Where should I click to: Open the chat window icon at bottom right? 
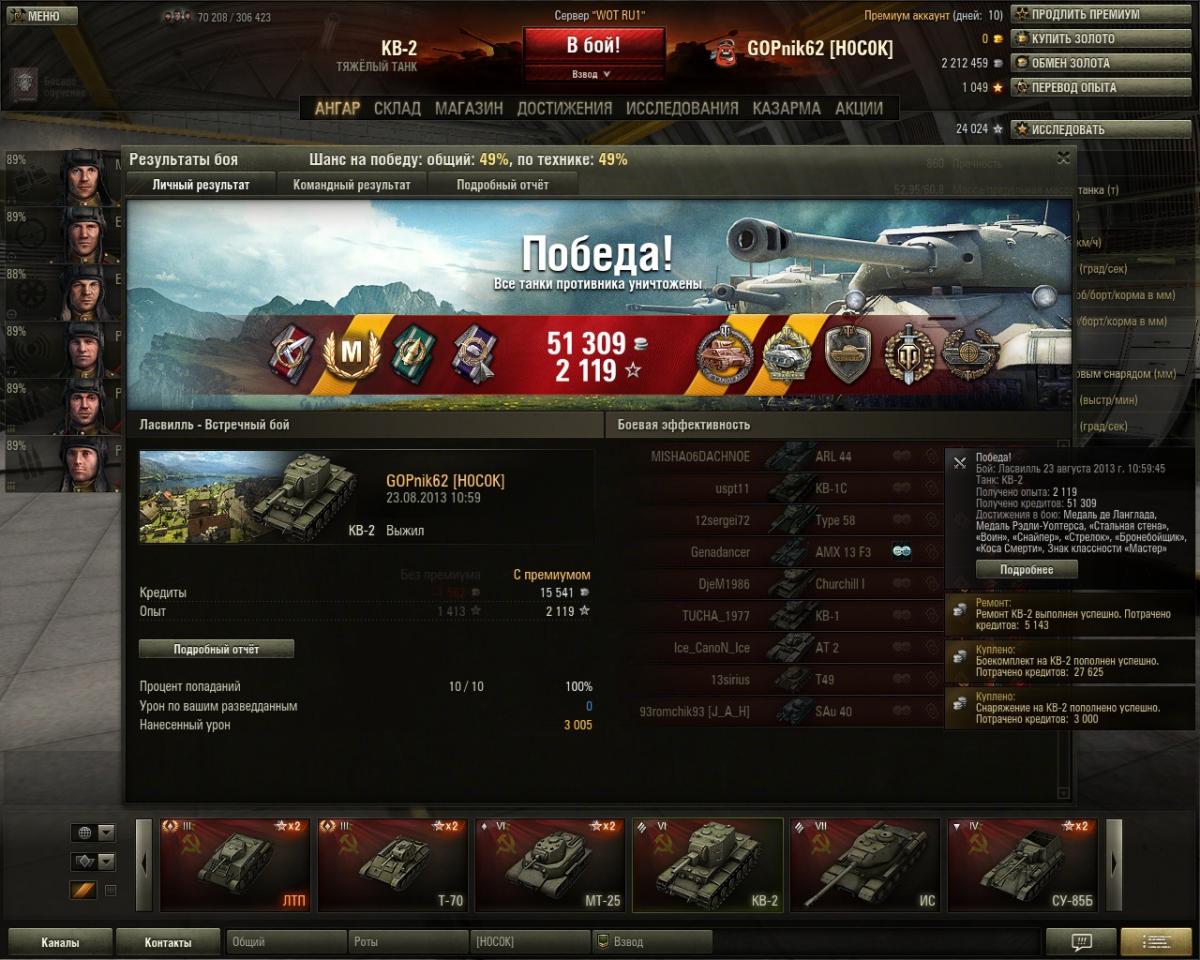pos(1081,942)
